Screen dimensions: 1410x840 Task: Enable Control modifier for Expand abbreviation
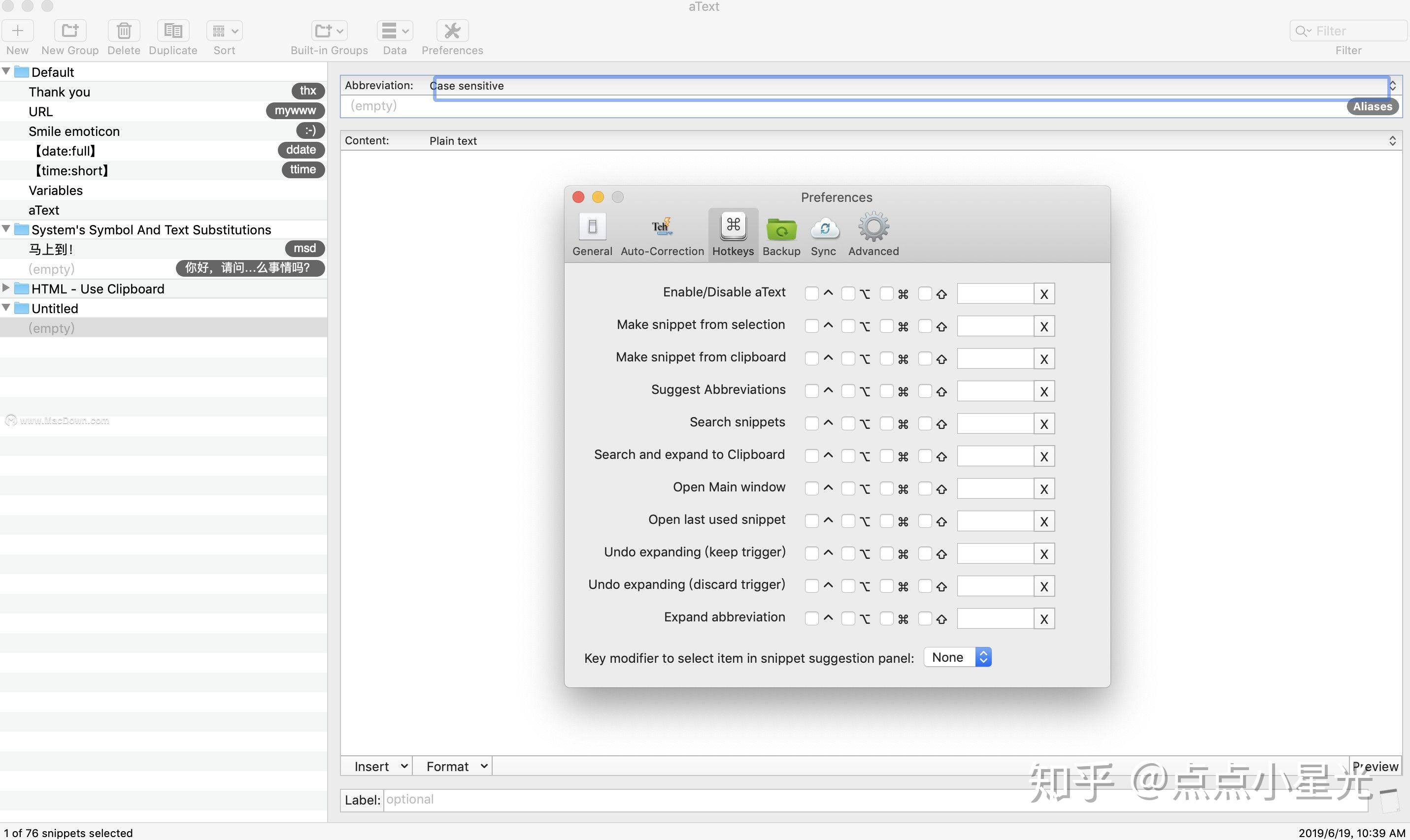pyautogui.click(x=811, y=618)
